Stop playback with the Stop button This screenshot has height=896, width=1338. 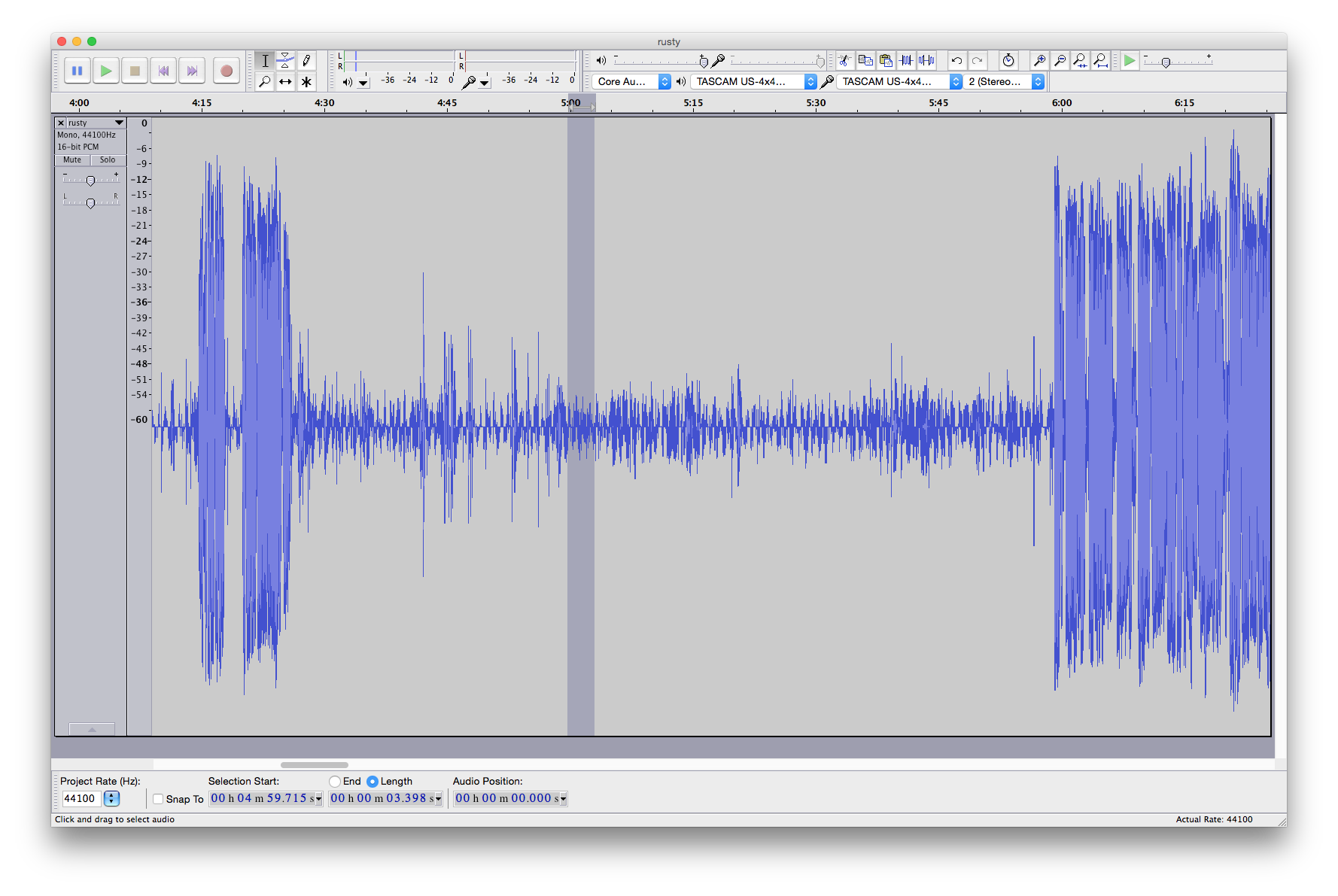pos(135,71)
